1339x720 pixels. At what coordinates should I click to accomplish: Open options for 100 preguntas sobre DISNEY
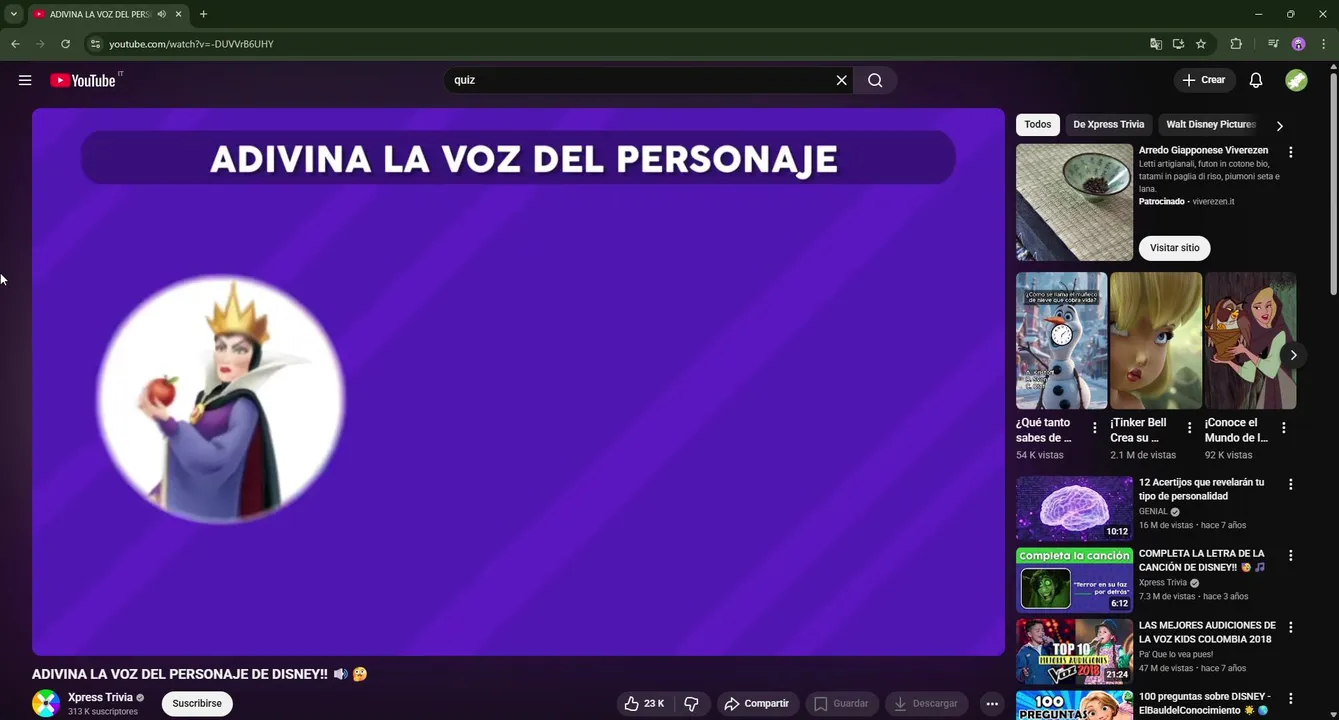click(x=1290, y=698)
